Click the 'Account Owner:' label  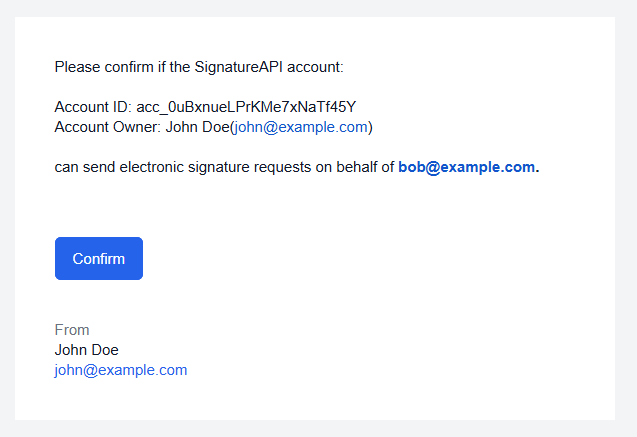point(108,127)
